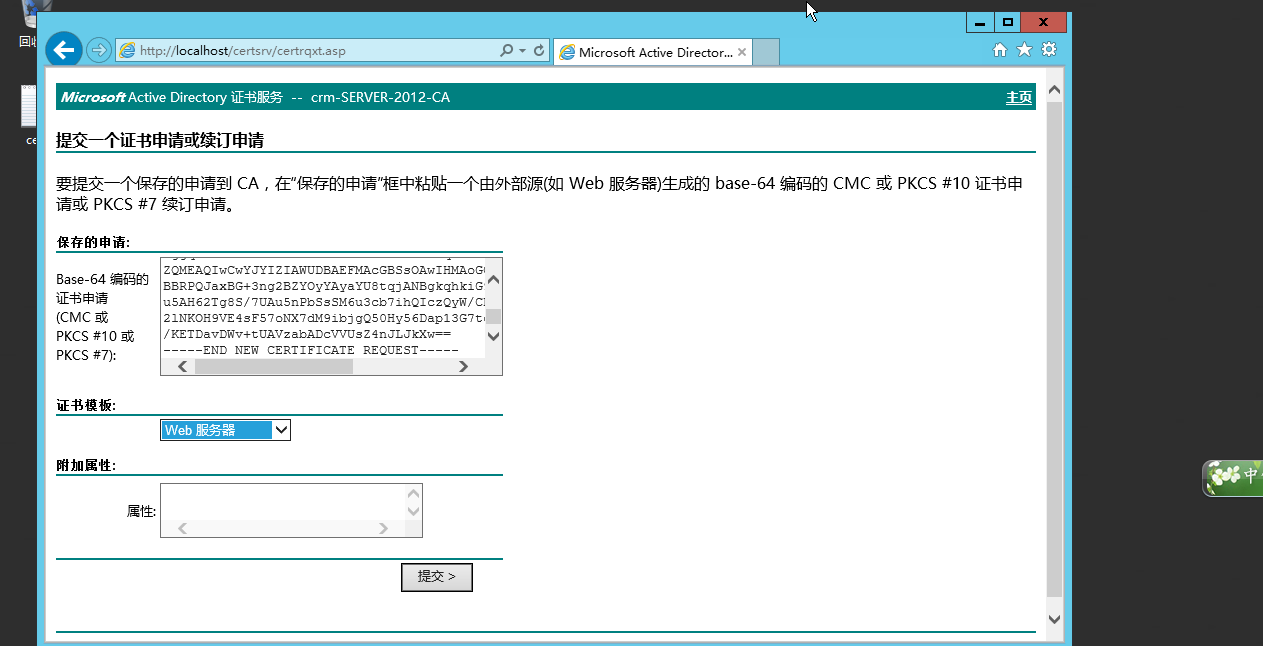The height and width of the screenshot is (646, 1263).
Task: Click the text file icon on the desktop
Action: pyautogui.click(x=28, y=108)
